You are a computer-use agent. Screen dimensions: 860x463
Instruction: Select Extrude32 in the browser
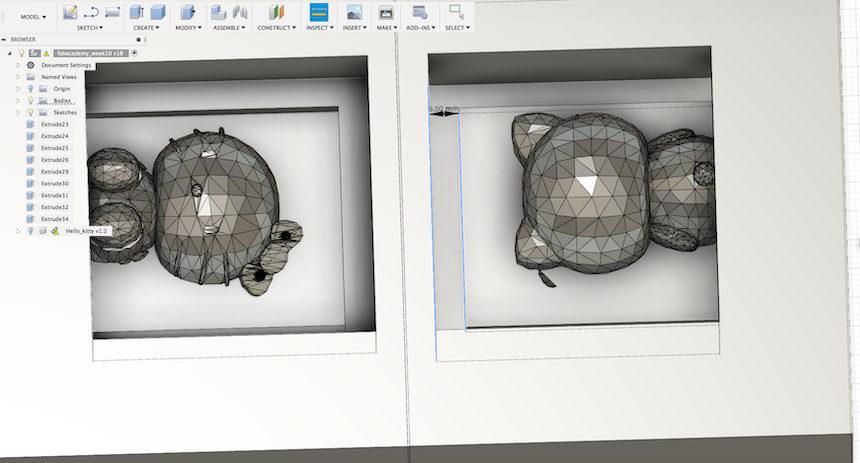pos(55,207)
